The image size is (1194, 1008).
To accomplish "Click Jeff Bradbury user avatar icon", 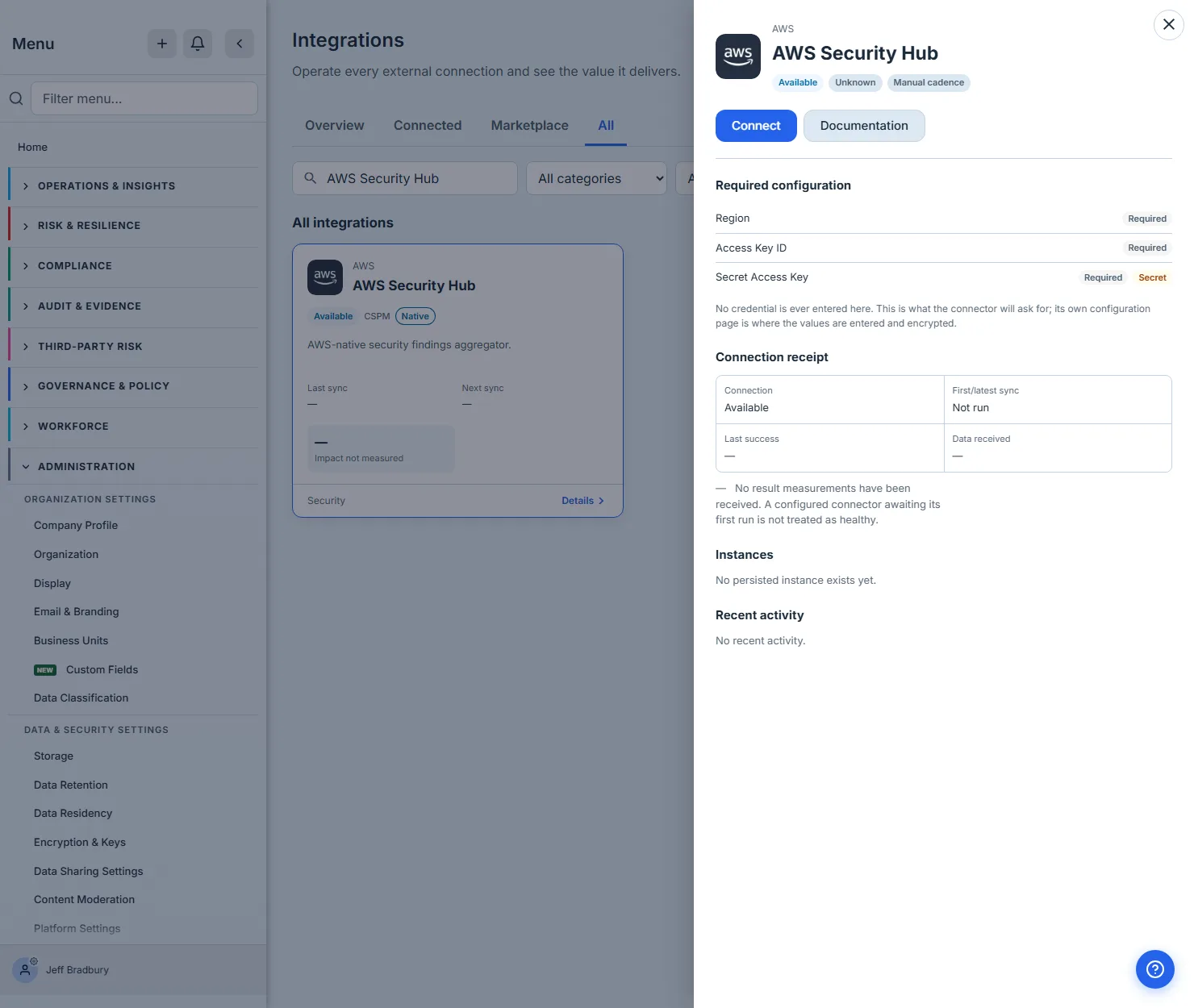I will 25,969.
